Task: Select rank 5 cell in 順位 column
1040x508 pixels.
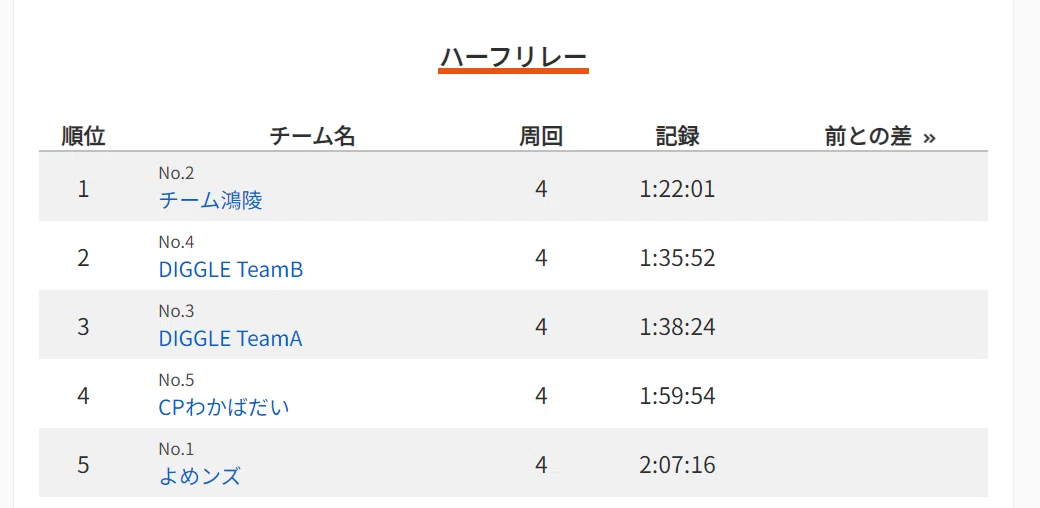Action: coord(83,465)
